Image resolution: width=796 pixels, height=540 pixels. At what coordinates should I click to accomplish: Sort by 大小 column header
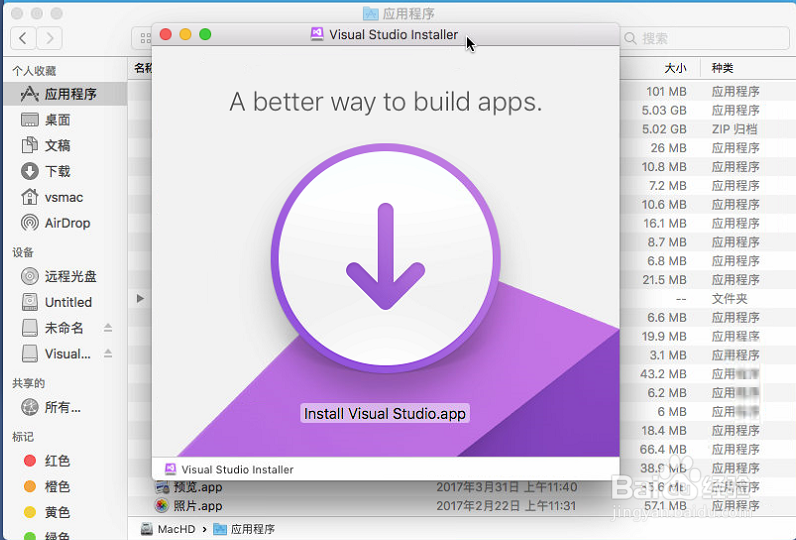click(x=675, y=68)
